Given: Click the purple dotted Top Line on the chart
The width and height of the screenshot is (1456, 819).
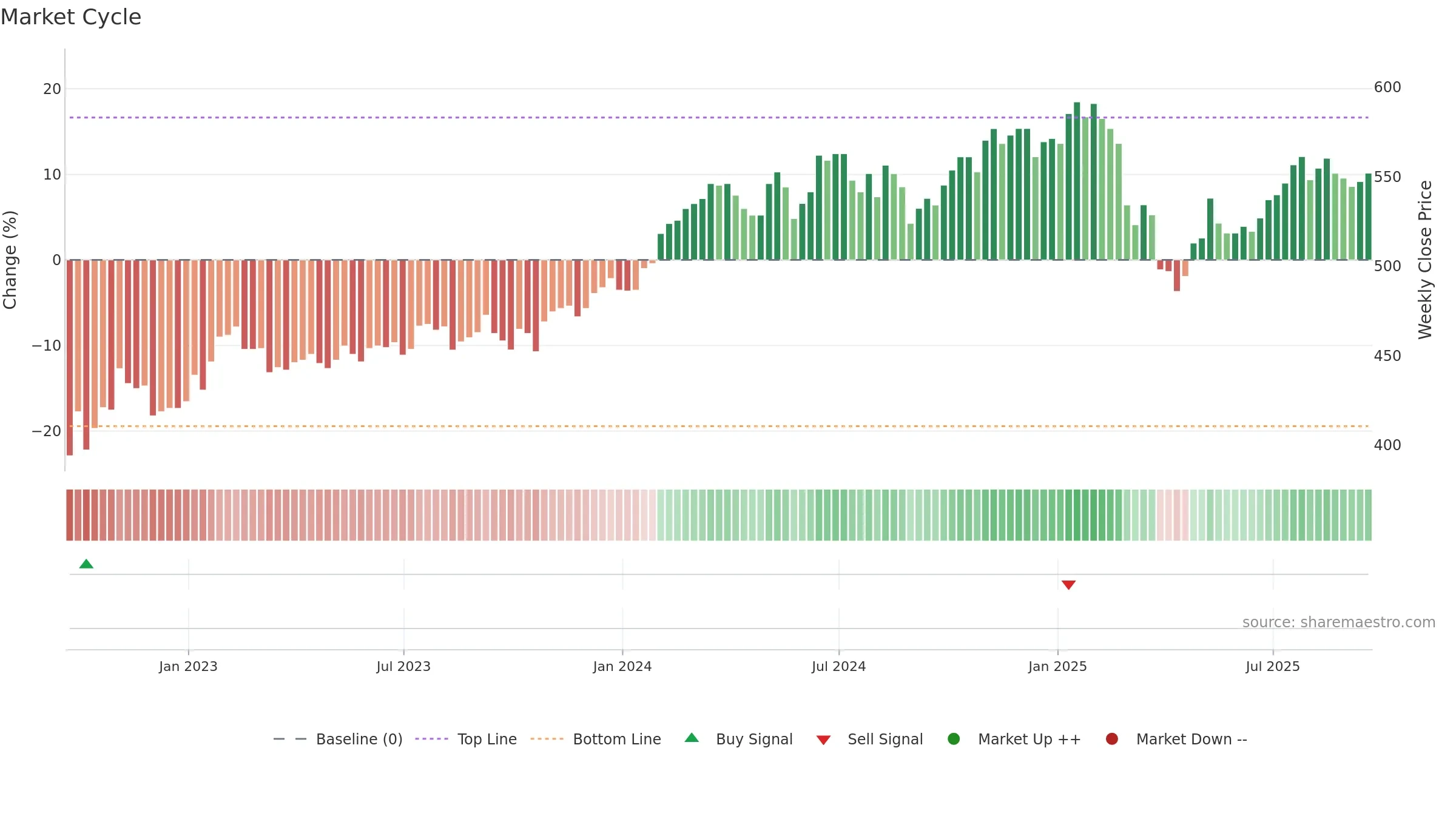Looking at the screenshot, I should coord(719,117).
